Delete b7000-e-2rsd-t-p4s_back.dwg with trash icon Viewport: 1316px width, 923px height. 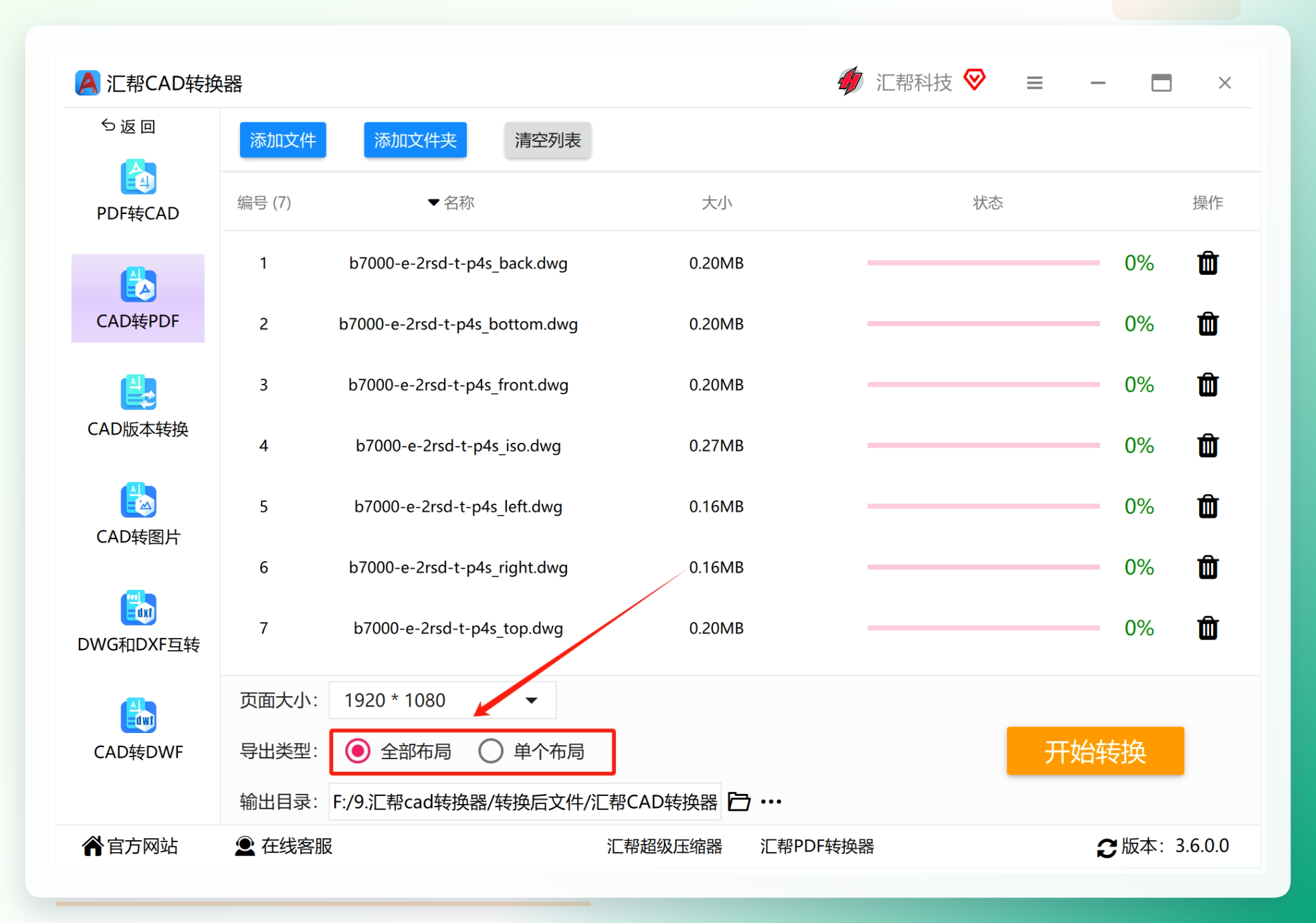click(x=1208, y=263)
